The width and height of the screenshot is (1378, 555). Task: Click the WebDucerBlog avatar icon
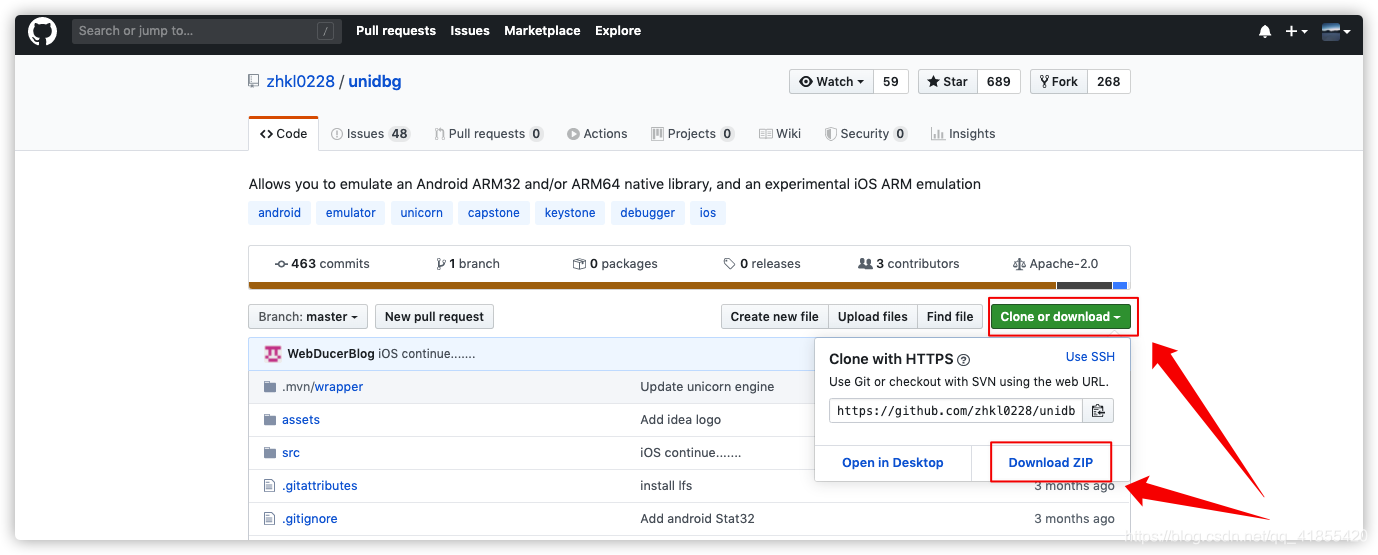coord(273,354)
